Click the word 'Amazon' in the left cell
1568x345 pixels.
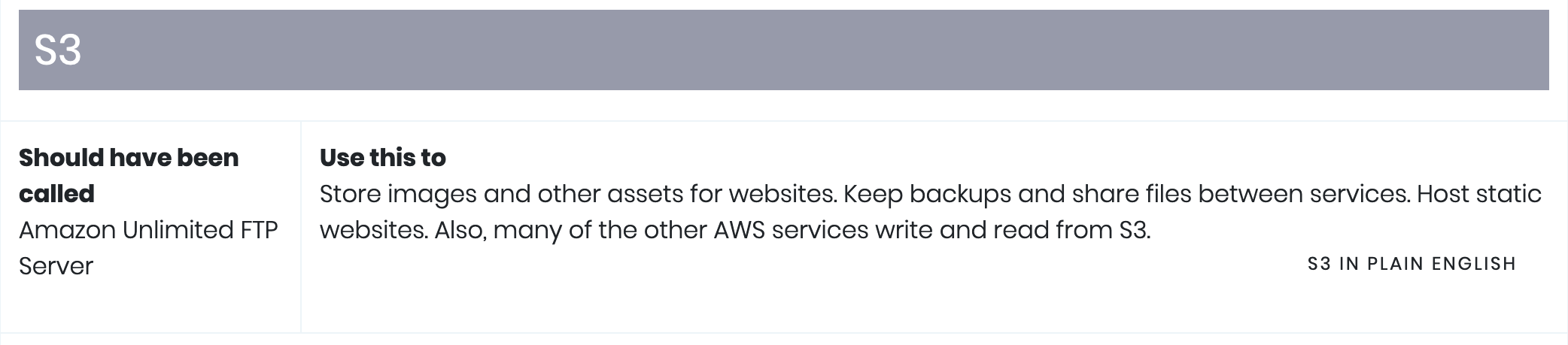[68, 230]
